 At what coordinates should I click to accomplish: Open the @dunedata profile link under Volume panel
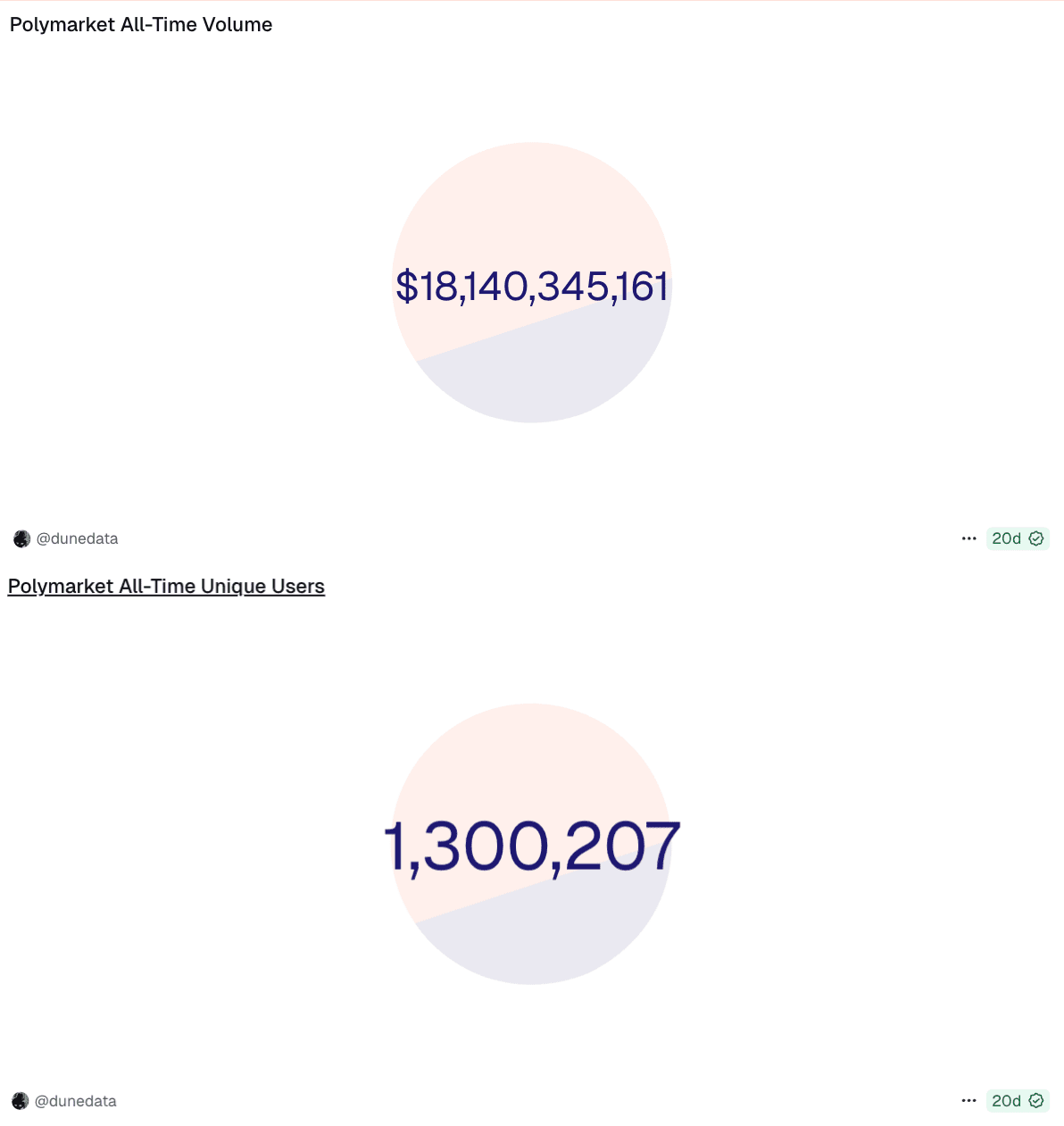pos(77,538)
